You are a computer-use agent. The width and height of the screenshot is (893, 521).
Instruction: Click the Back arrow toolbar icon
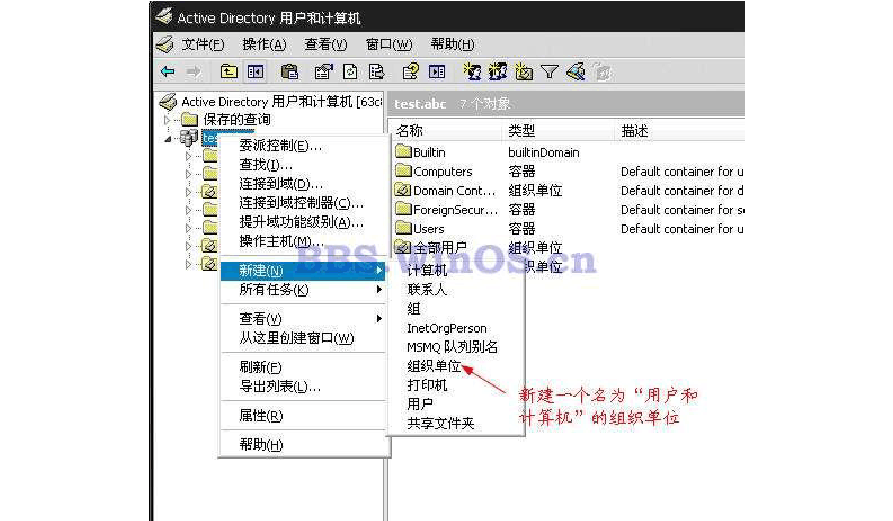click(x=167, y=72)
